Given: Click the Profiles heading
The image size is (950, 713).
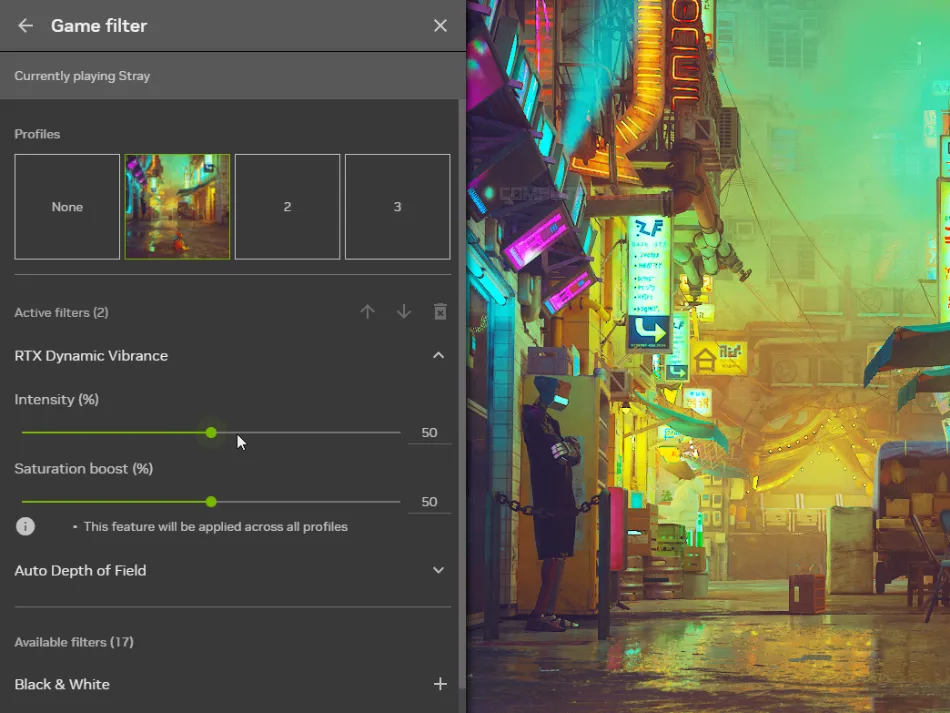Looking at the screenshot, I should 37,134.
